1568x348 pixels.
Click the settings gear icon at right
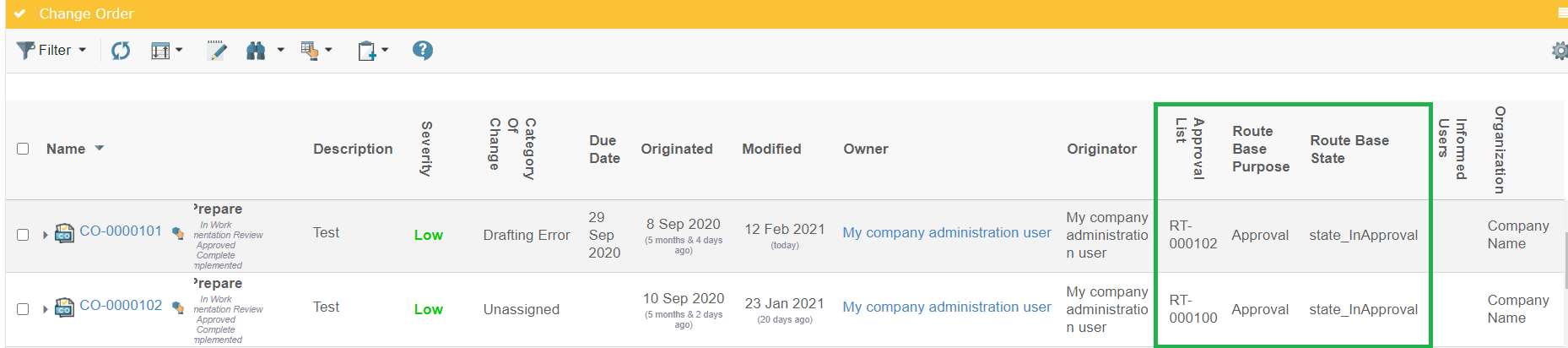point(1560,51)
